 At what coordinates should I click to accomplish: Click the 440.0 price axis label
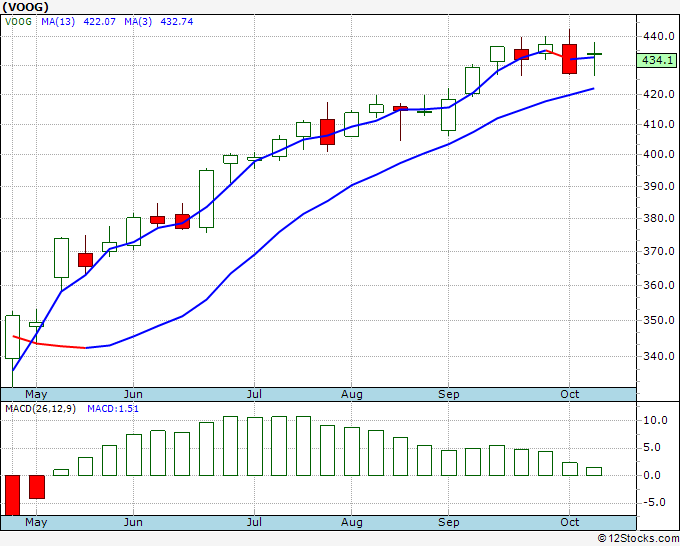tap(659, 36)
